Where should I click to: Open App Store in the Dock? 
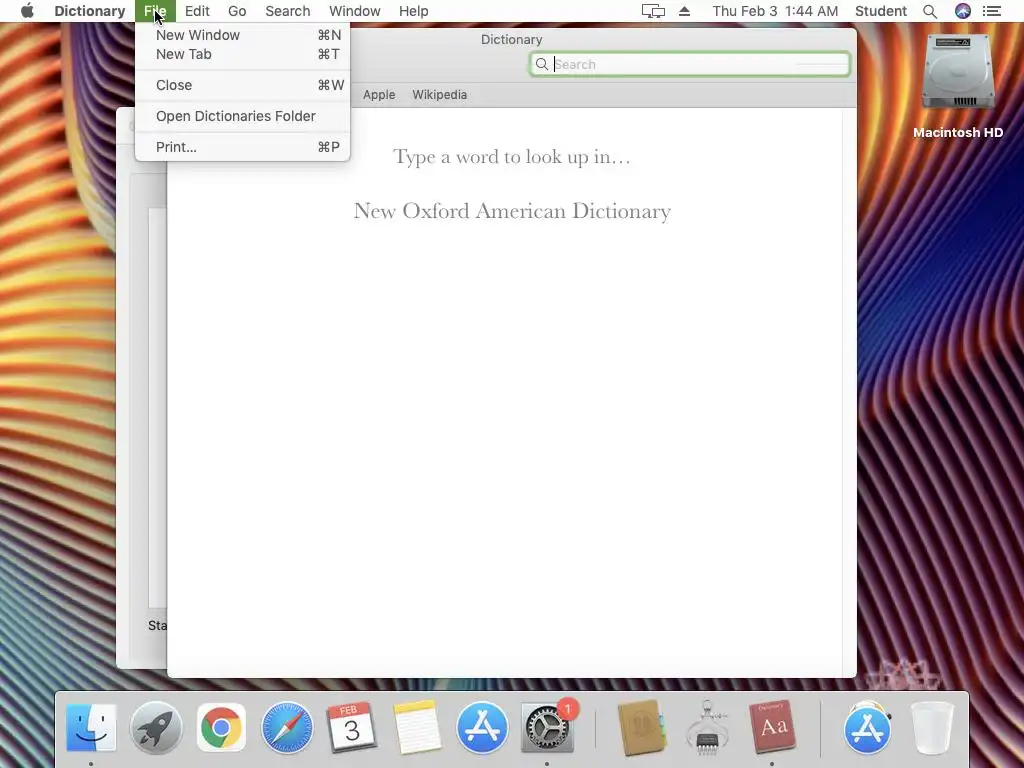click(482, 727)
